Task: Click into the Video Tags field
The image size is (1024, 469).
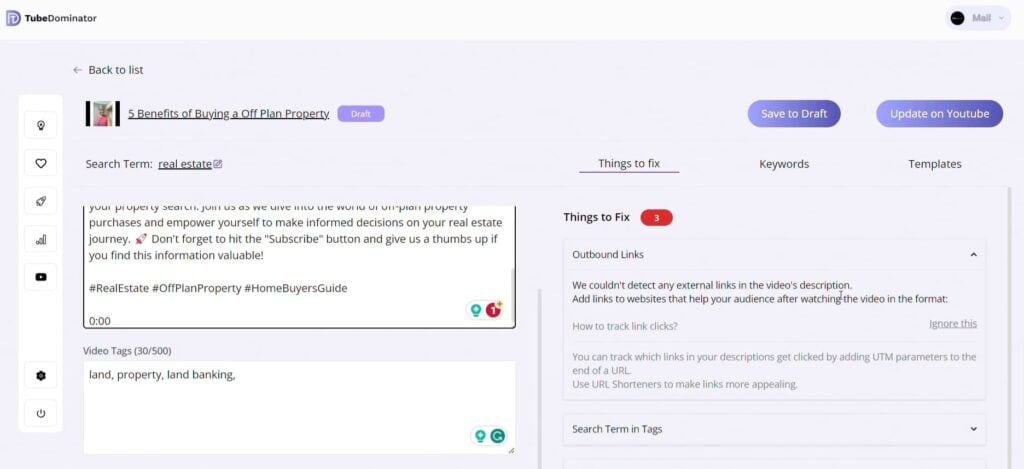Action: coord(299,408)
